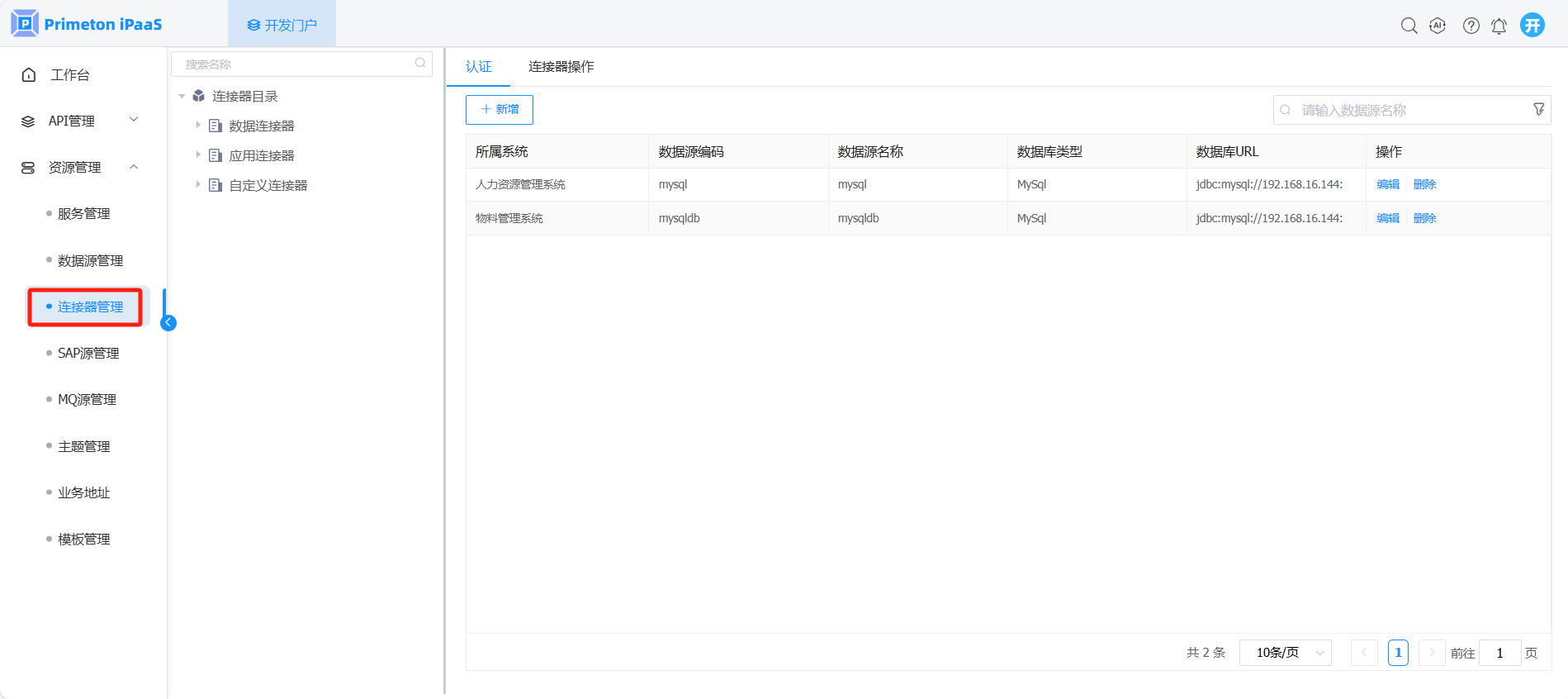
Task: Click the 新增 button
Action: point(500,110)
